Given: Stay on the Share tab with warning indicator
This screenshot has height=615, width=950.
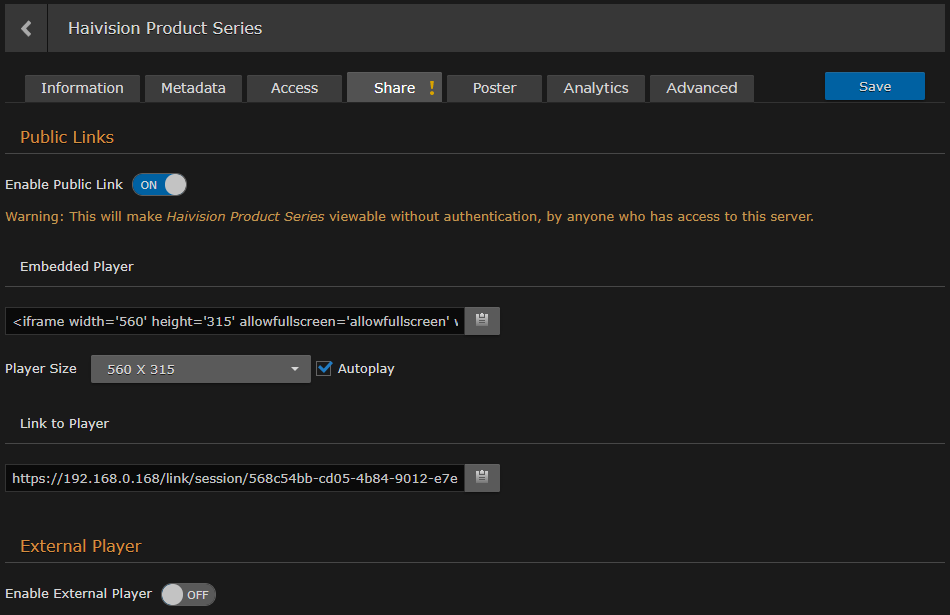Looking at the screenshot, I should tap(393, 88).
